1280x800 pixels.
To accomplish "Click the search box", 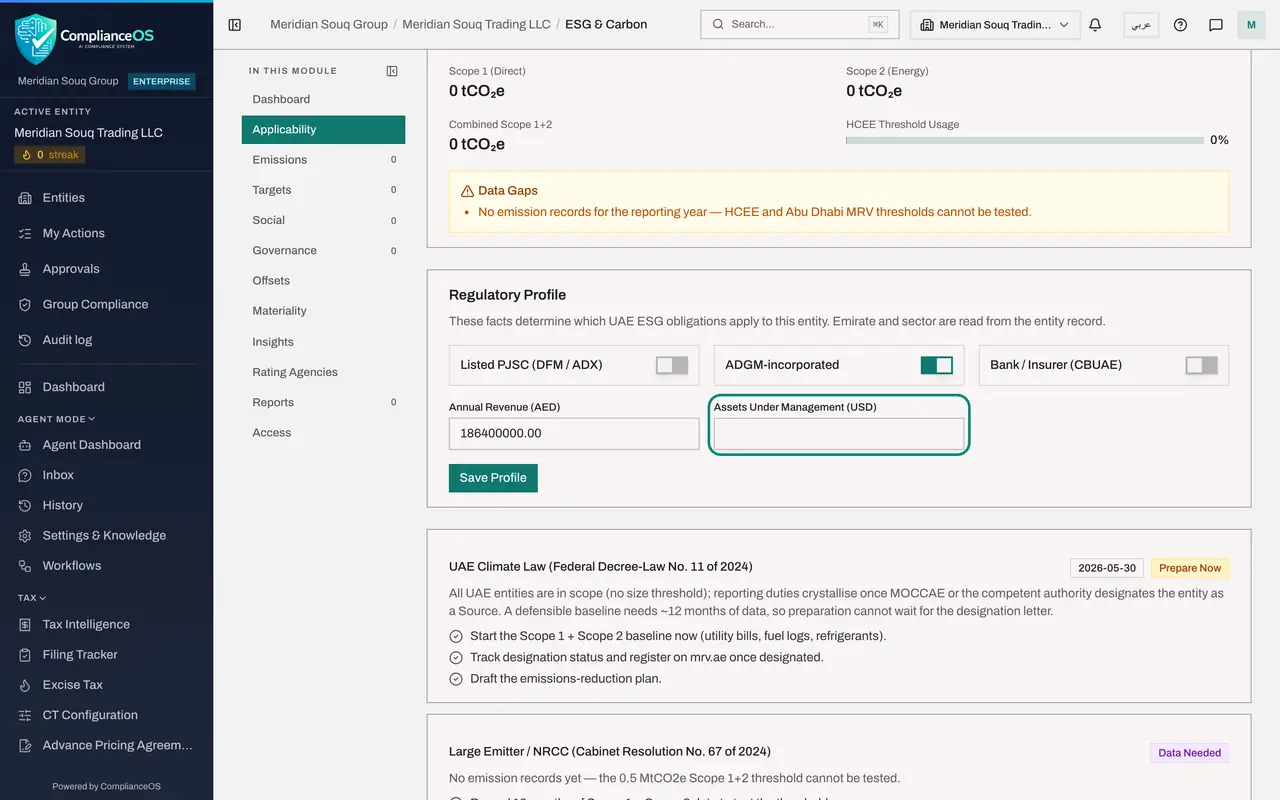I will (800, 25).
